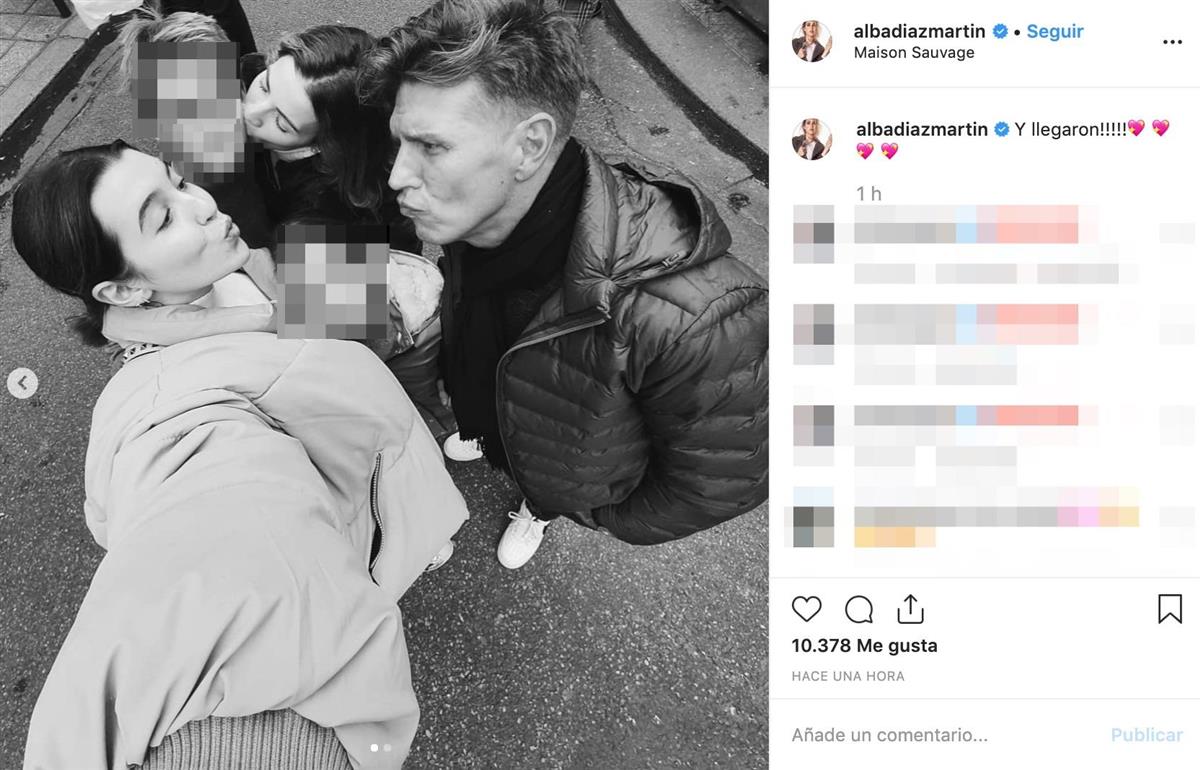The width and height of the screenshot is (1200, 770).
Task: Select the second carousel dot indicator
Action: click(388, 747)
